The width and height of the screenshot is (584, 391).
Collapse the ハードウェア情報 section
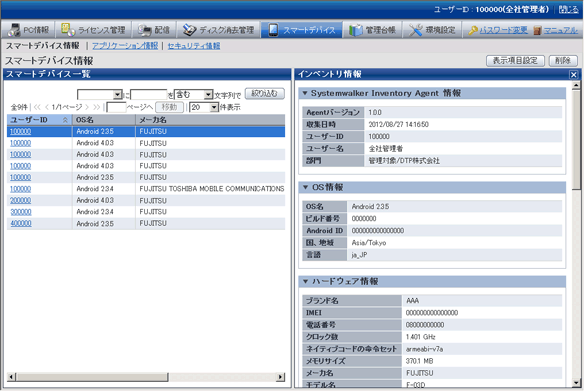305,281
